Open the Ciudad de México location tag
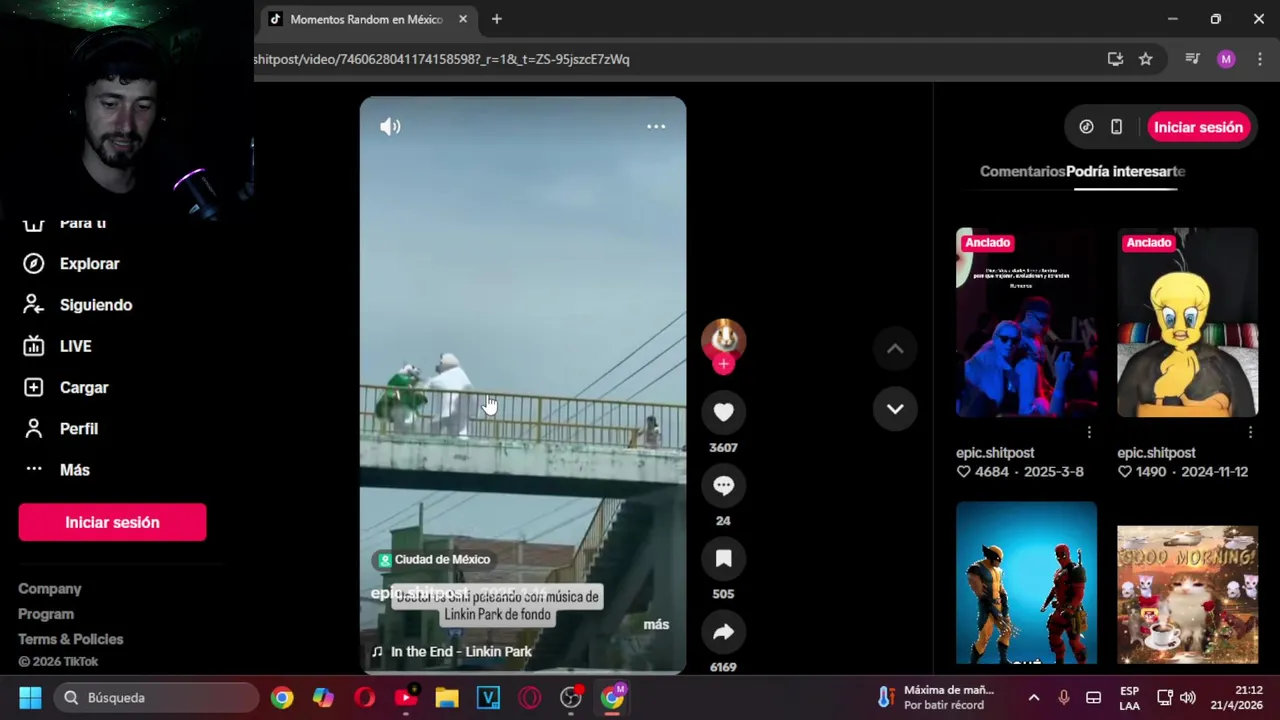The height and width of the screenshot is (720, 1280). pos(433,560)
